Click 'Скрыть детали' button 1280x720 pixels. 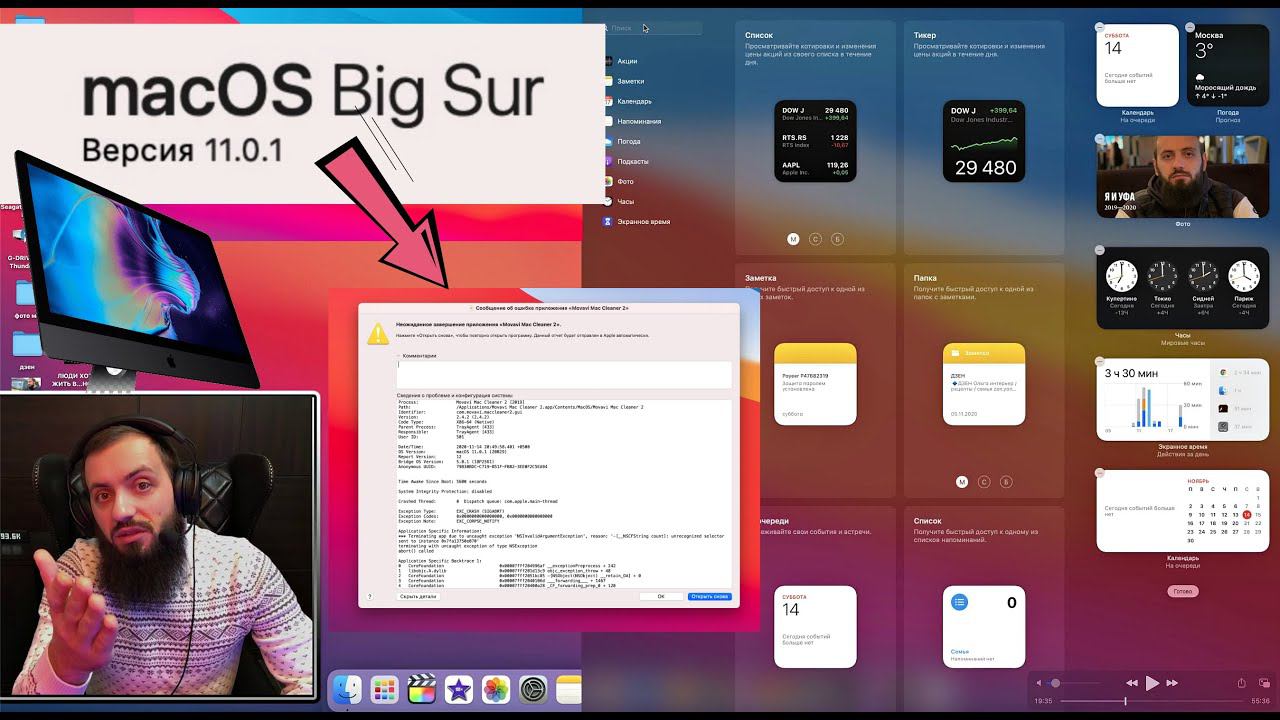tap(418, 596)
